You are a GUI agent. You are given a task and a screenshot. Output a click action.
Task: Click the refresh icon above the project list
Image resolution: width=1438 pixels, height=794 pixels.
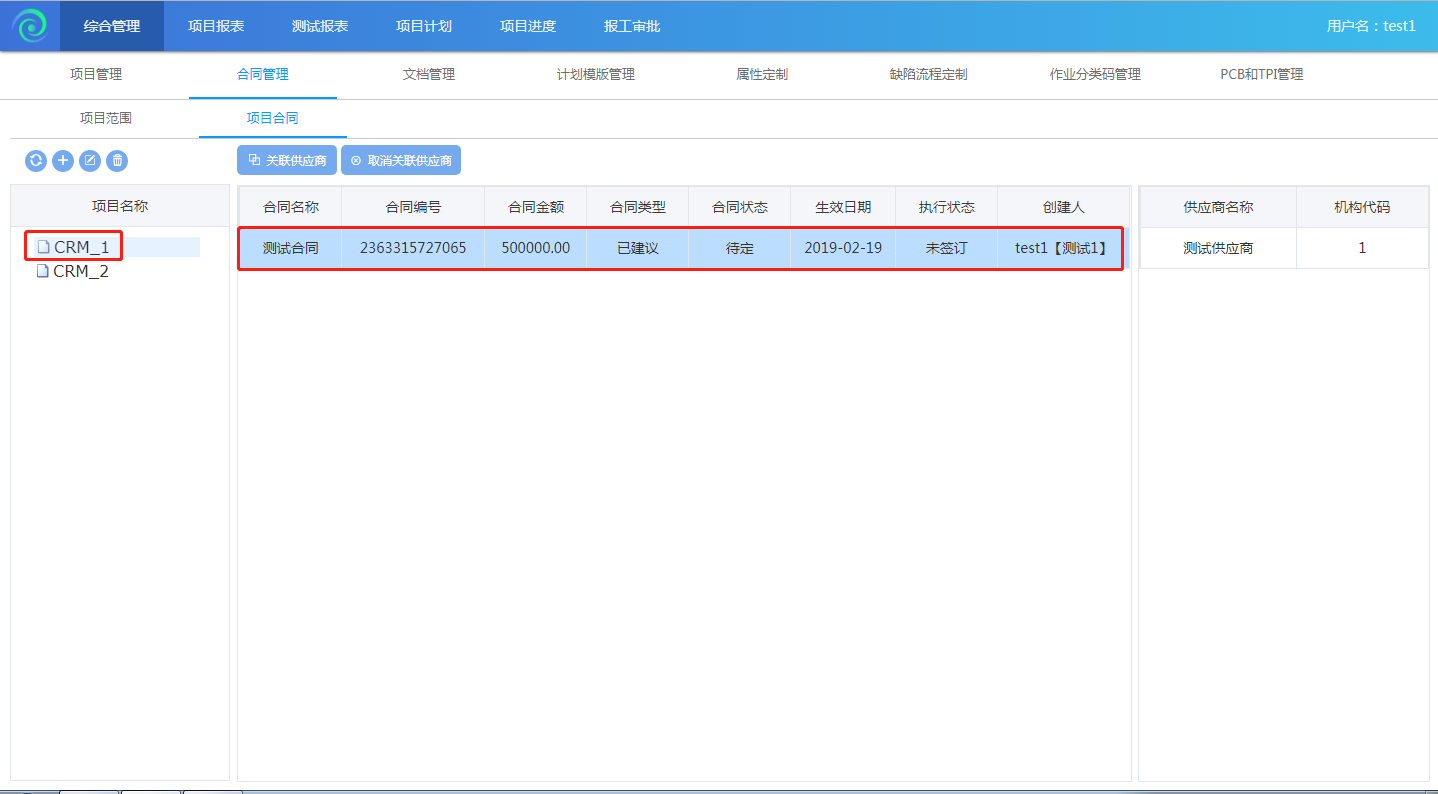tap(36, 161)
